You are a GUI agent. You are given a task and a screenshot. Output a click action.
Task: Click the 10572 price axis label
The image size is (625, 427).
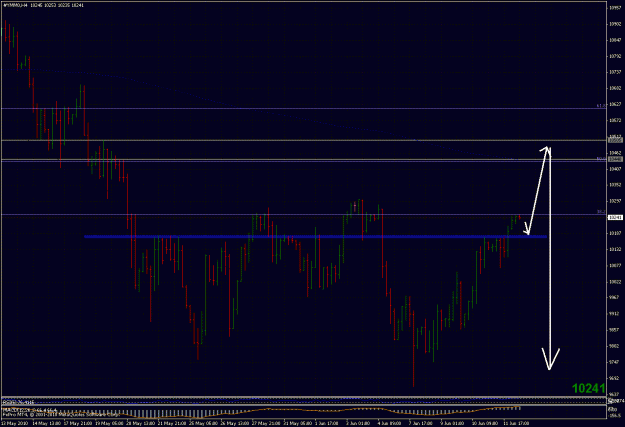click(614, 120)
